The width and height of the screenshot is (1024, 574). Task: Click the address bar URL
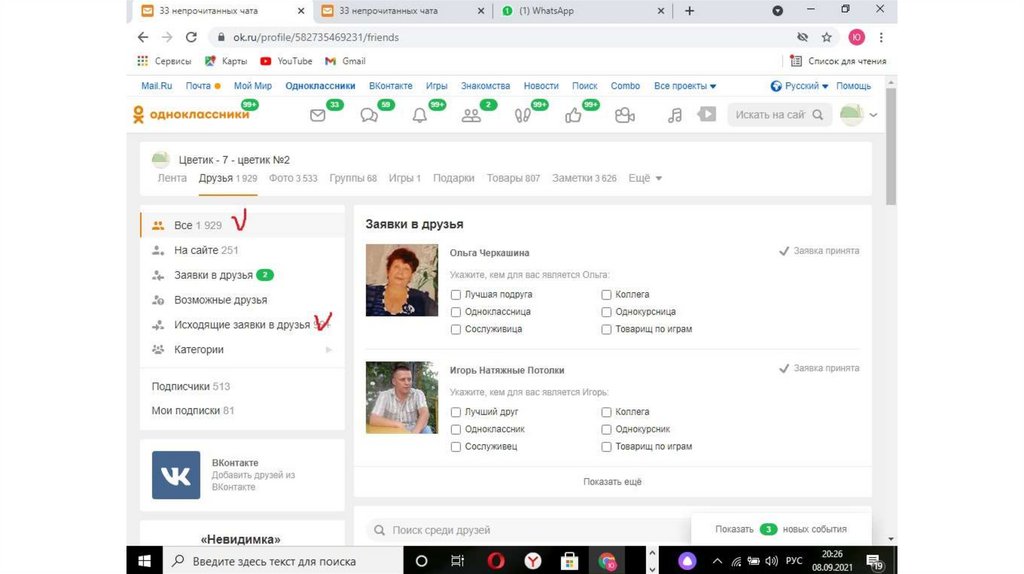tap(316, 37)
